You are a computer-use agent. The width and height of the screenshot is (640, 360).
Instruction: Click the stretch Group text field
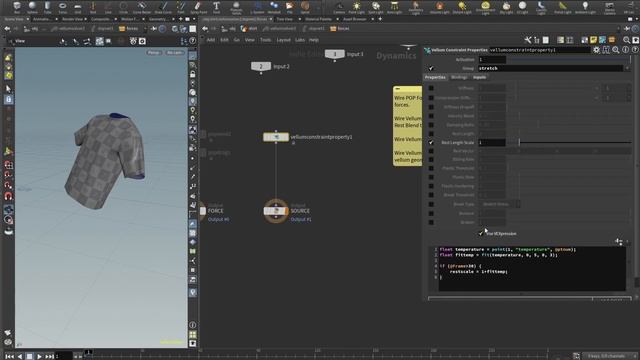click(551, 68)
